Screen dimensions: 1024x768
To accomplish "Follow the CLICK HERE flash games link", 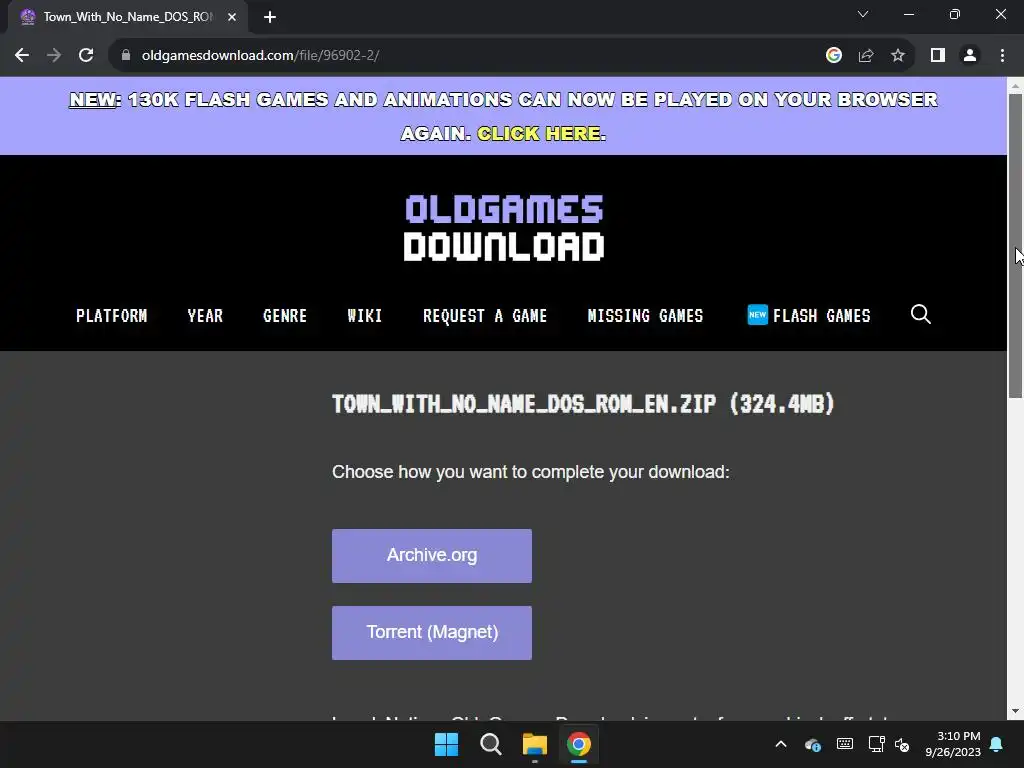I will click(539, 133).
